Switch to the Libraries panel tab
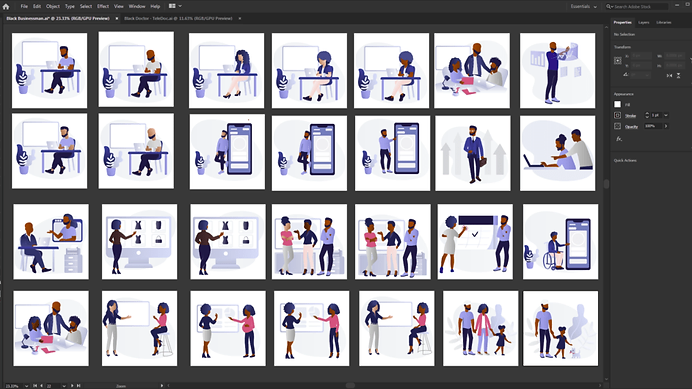The width and height of the screenshot is (692, 389). (x=664, y=22)
